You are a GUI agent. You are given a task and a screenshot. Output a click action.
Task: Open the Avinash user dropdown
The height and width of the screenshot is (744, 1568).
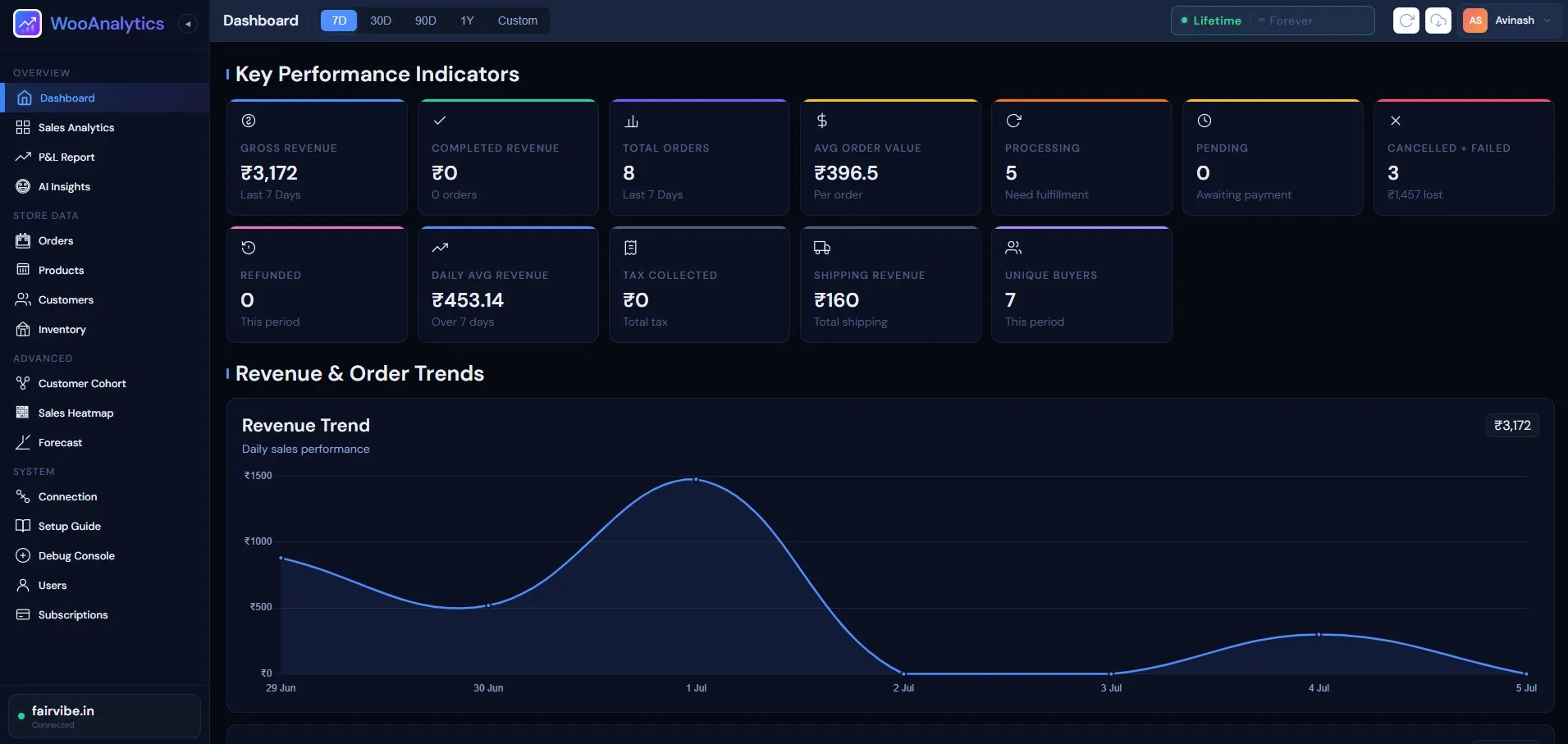(1509, 21)
